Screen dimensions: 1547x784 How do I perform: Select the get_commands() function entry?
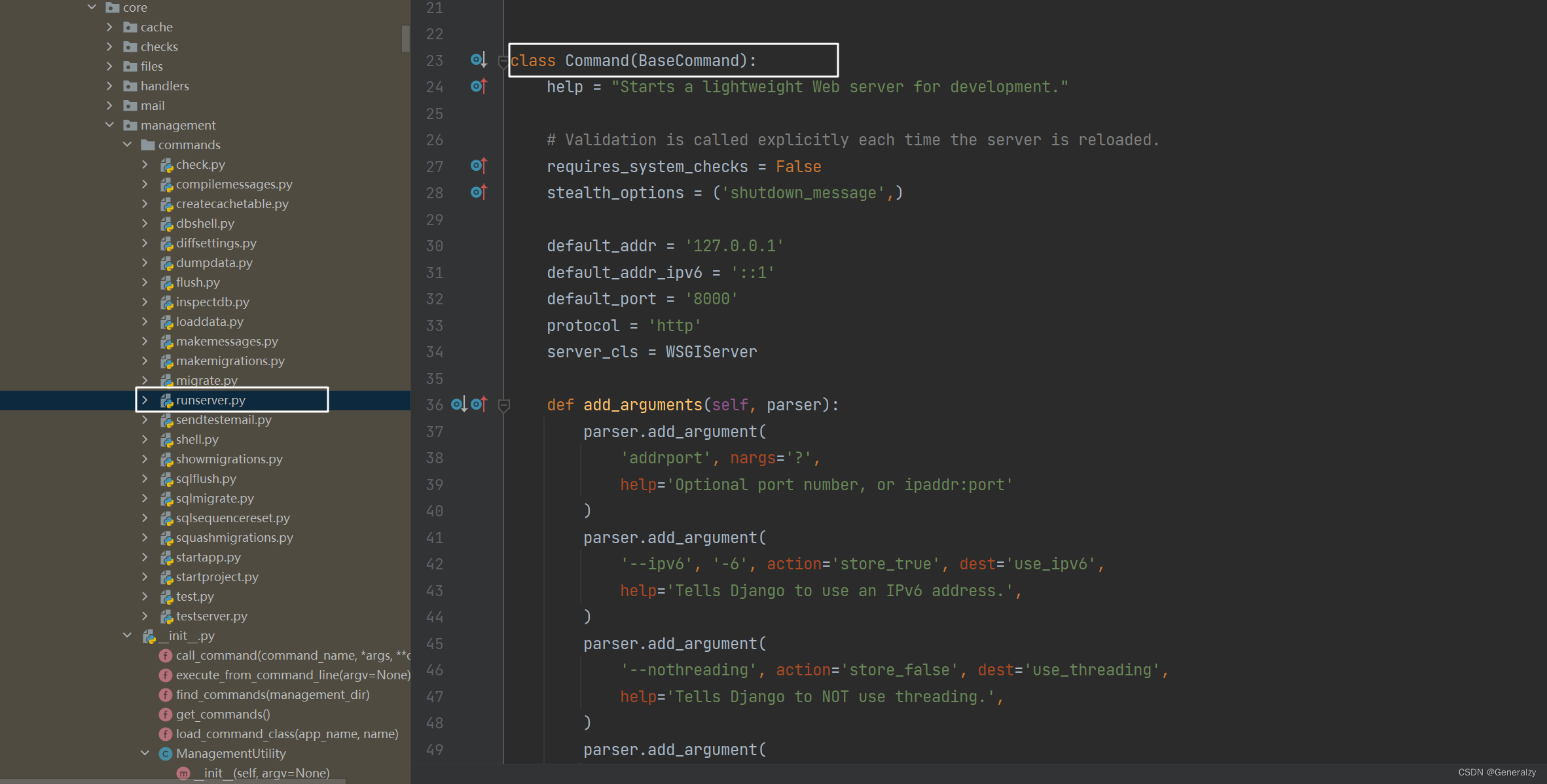coord(223,715)
